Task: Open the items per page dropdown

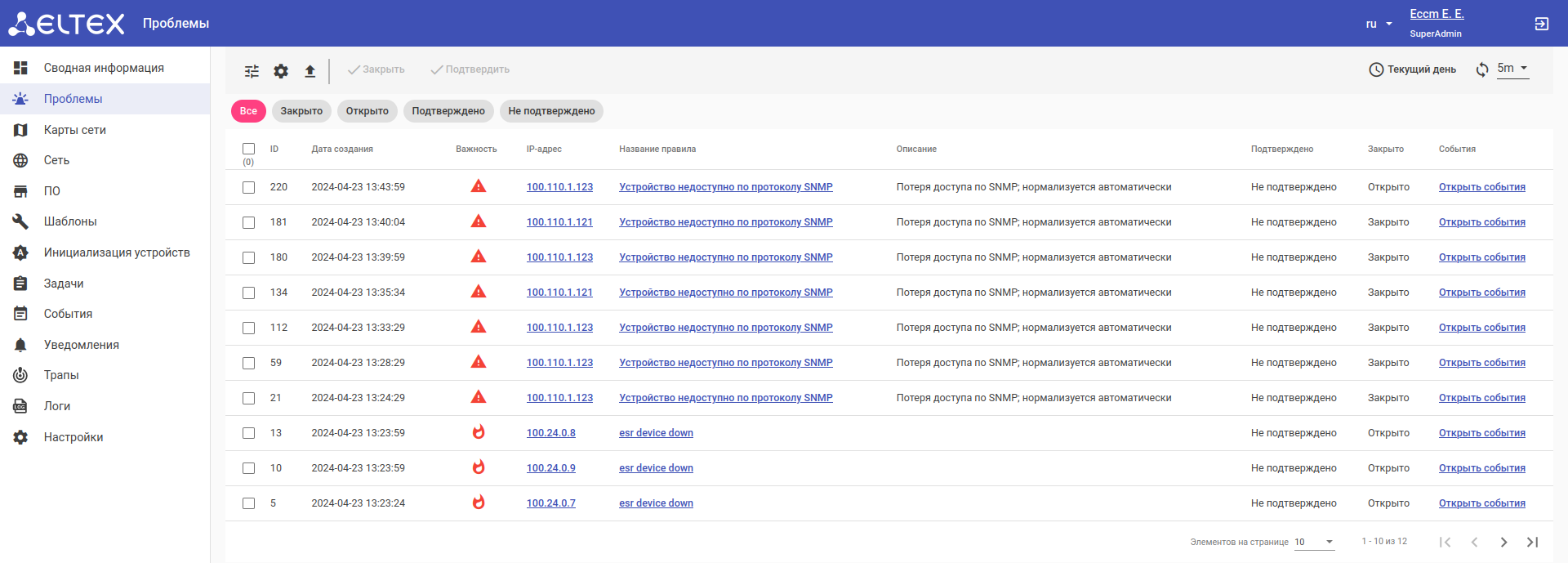Action: (1314, 542)
